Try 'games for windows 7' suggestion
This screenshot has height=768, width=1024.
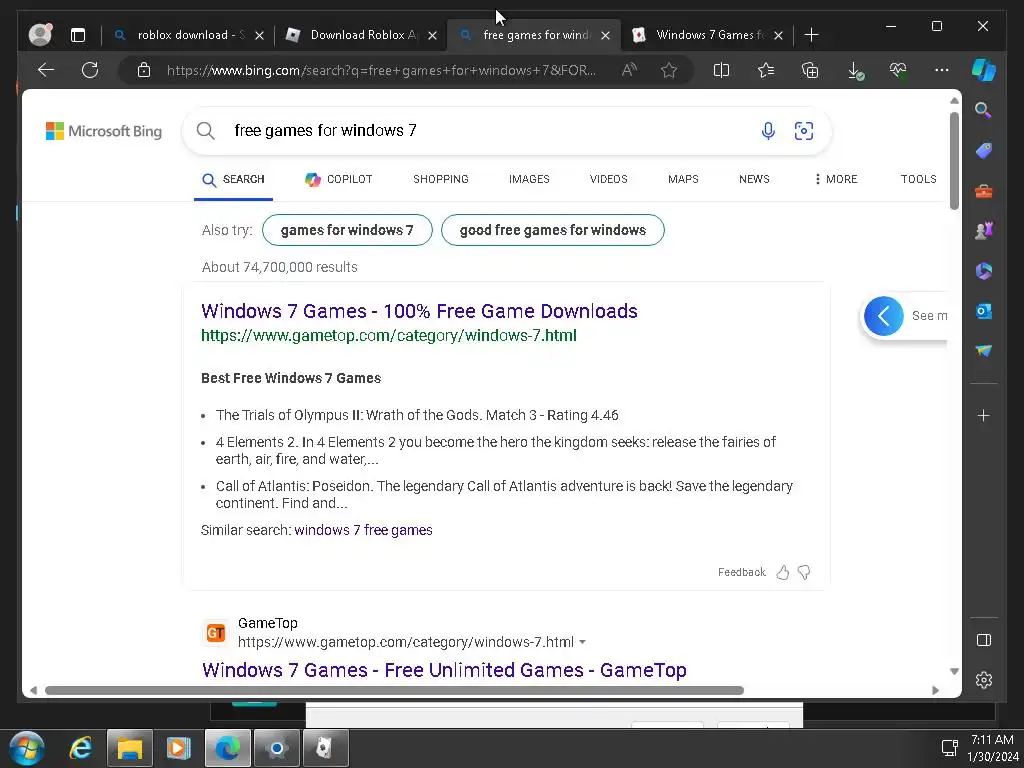347,230
